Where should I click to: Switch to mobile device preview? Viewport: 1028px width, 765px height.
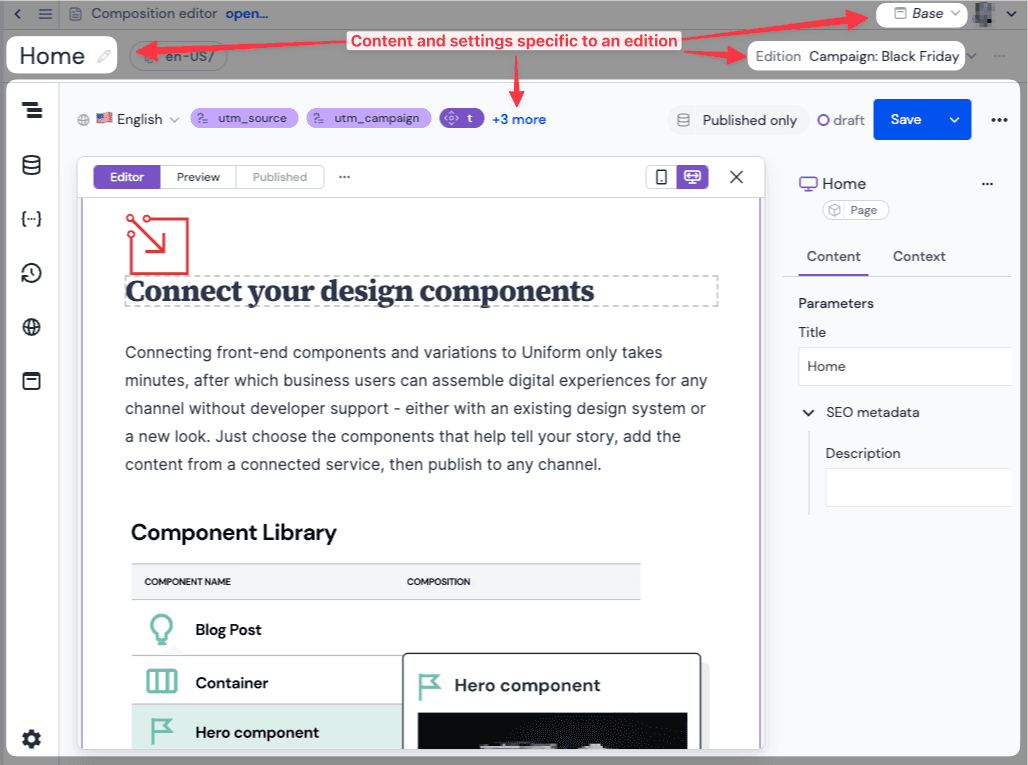pyautogui.click(x=662, y=177)
